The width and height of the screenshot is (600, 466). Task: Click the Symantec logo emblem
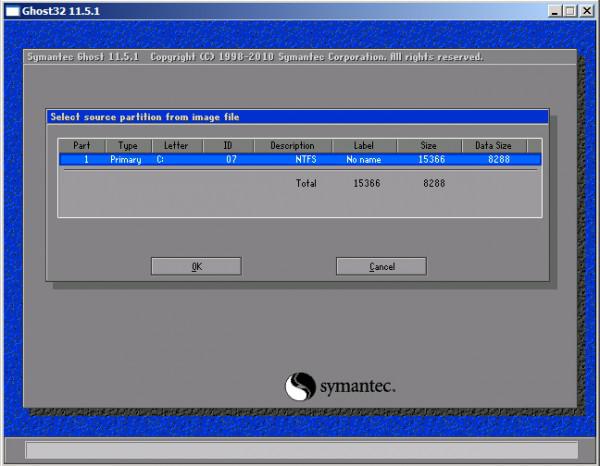tap(301, 386)
